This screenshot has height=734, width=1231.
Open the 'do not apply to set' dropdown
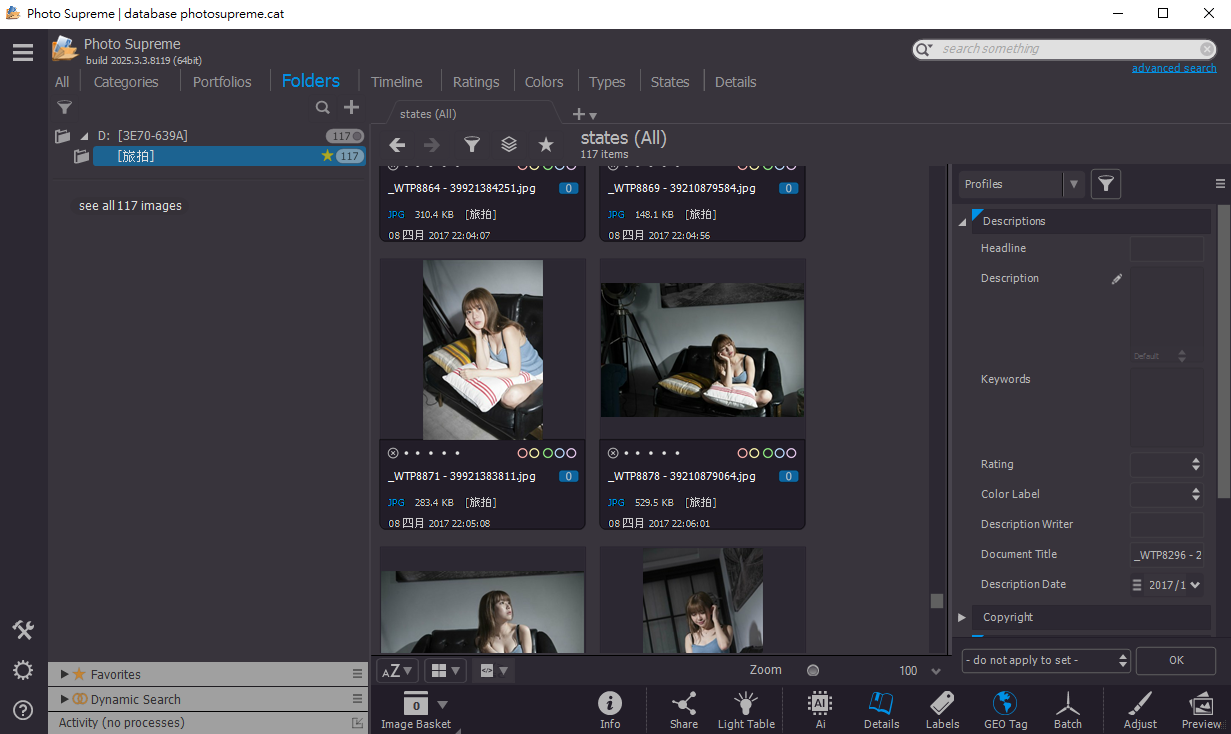tap(1046, 660)
